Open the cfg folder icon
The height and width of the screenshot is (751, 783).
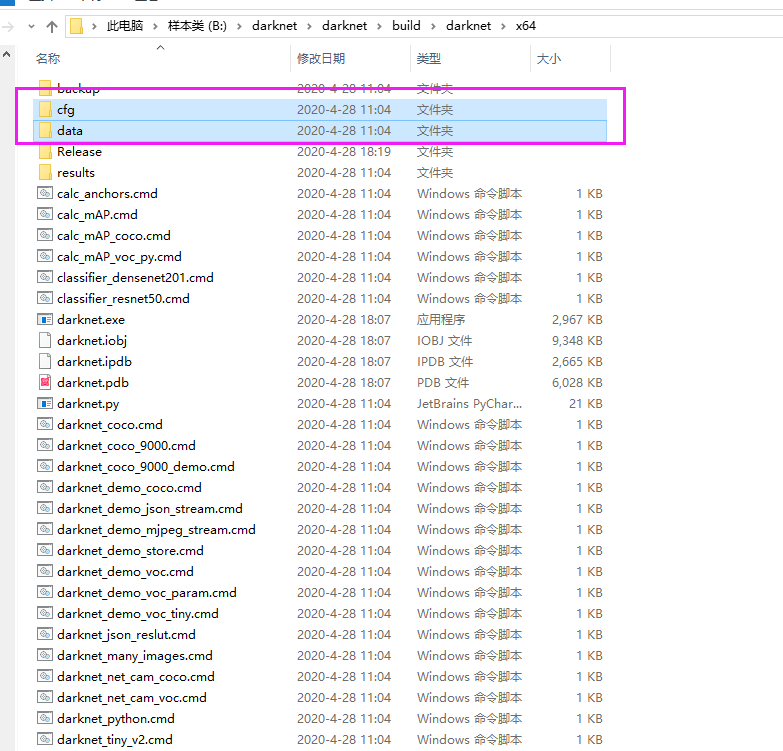click(x=45, y=109)
